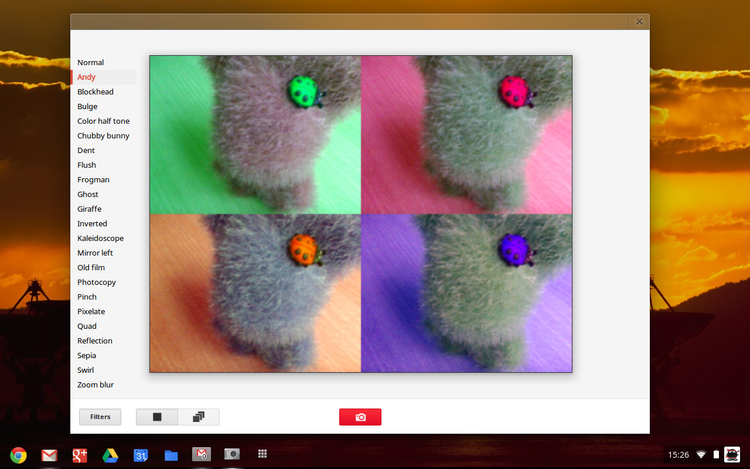This screenshot has height=469, width=750.
Task: Switch to multi-shot burst mode
Action: click(x=198, y=417)
